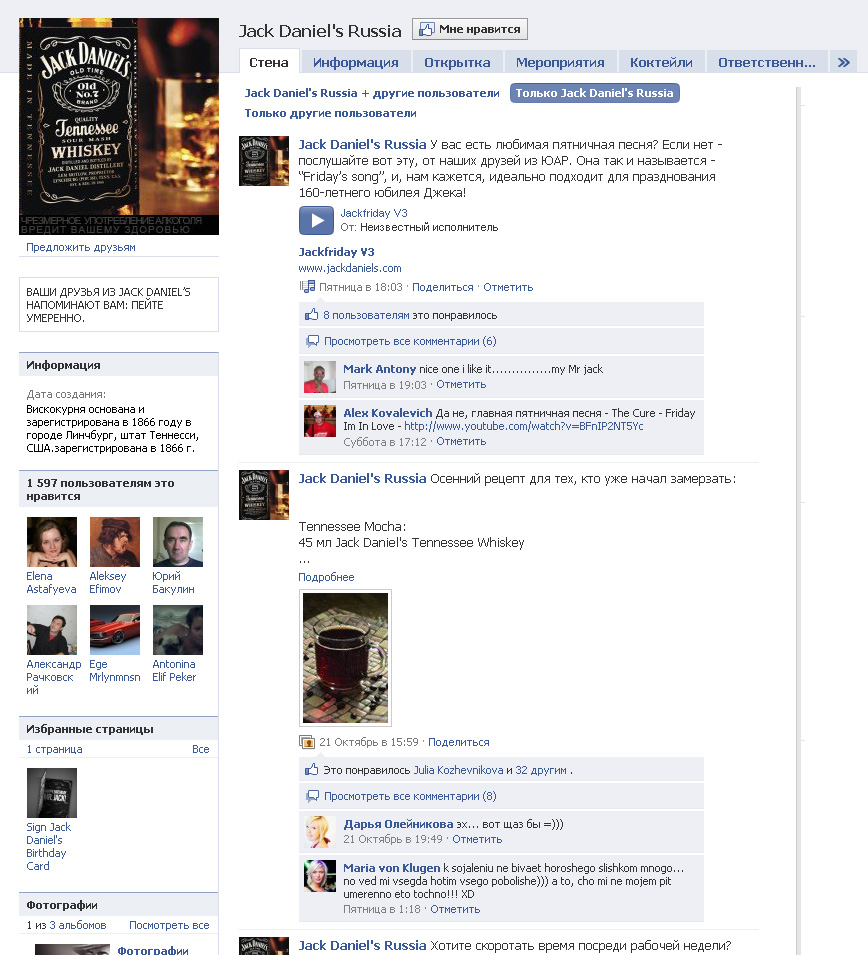
Task: Click 1 страница under Избранные страницы
Action: [54, 749]
